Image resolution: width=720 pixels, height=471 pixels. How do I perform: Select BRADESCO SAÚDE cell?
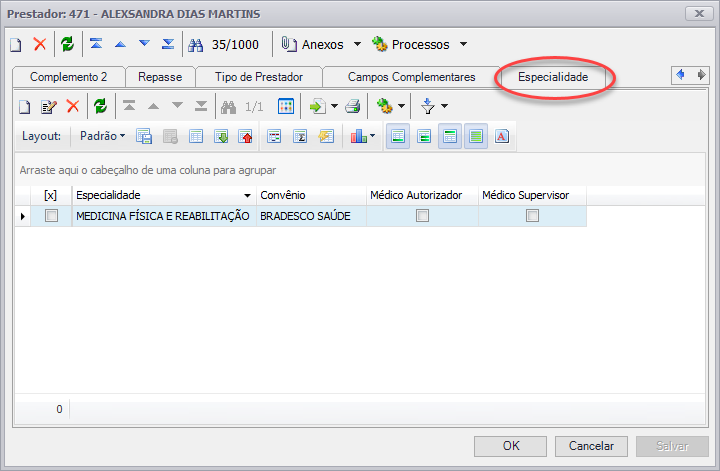pos(311,216)
